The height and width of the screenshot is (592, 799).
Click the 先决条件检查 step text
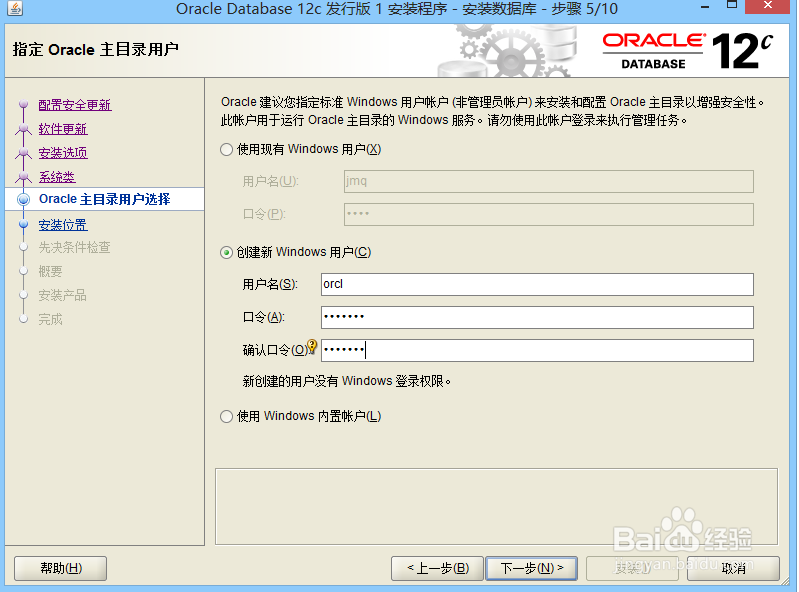[74, 248]
